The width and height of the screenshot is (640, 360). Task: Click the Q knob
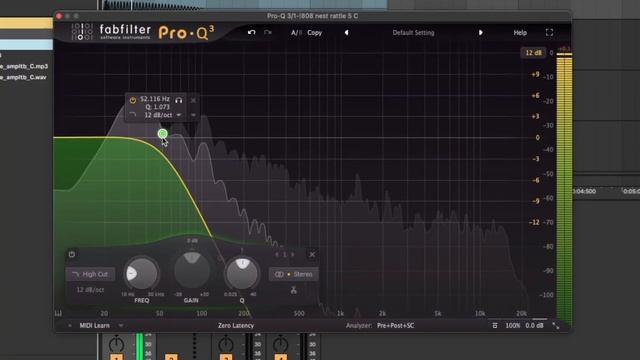coord(242,274)
